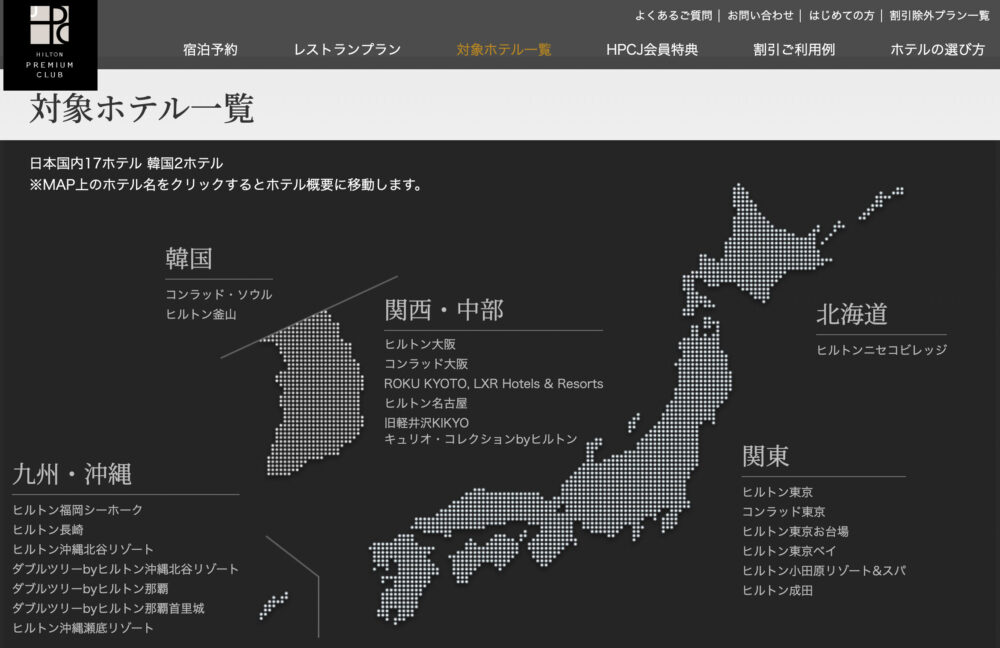Click the 対象ホテル一覧 page title
Viewport: 1000px width, 648px height.
(142, 109)
